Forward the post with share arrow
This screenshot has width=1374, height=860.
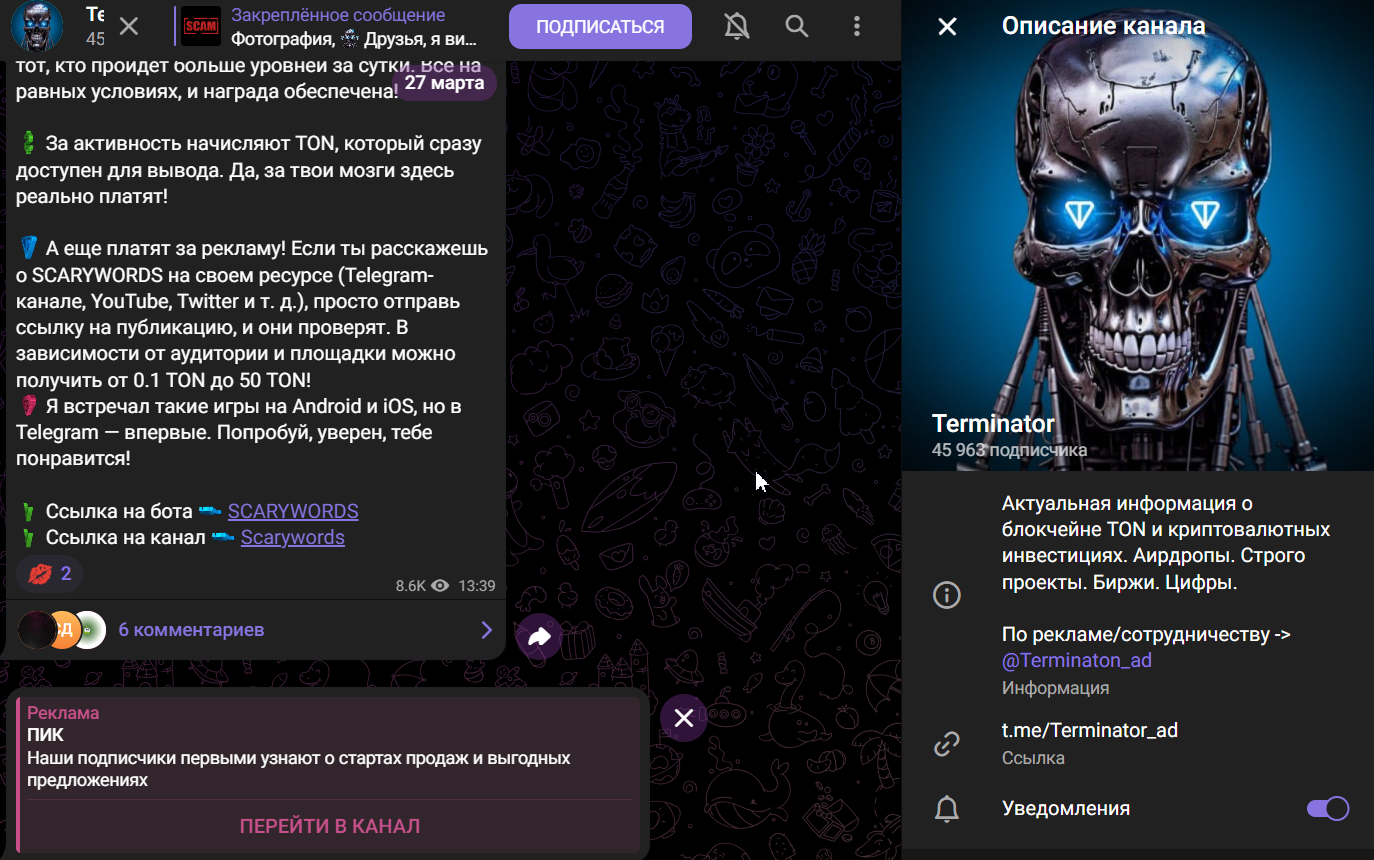click(539, 636)
